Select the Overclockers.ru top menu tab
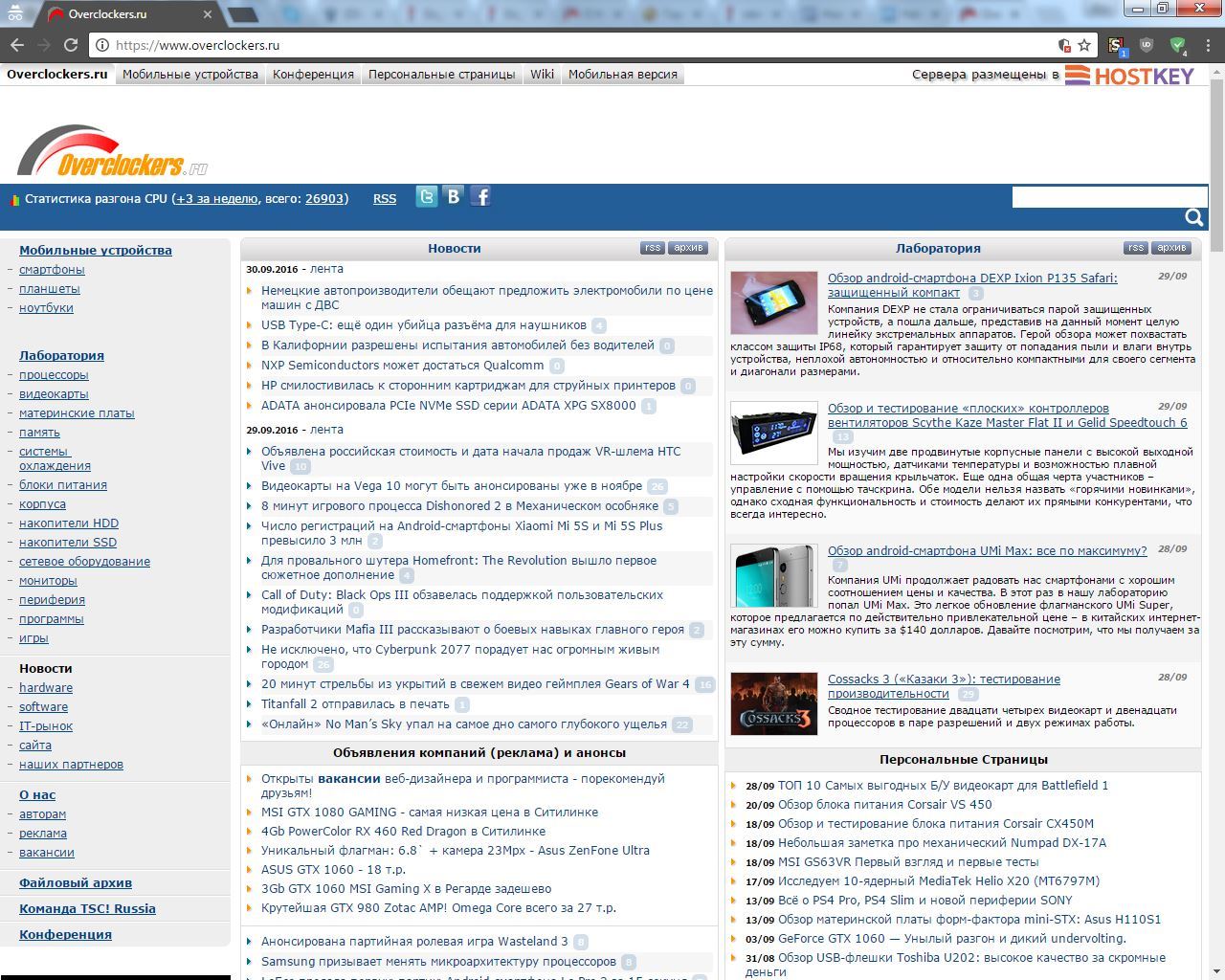Image resolution: width=1225 pixels, height=980 pixels. [57, 74]
